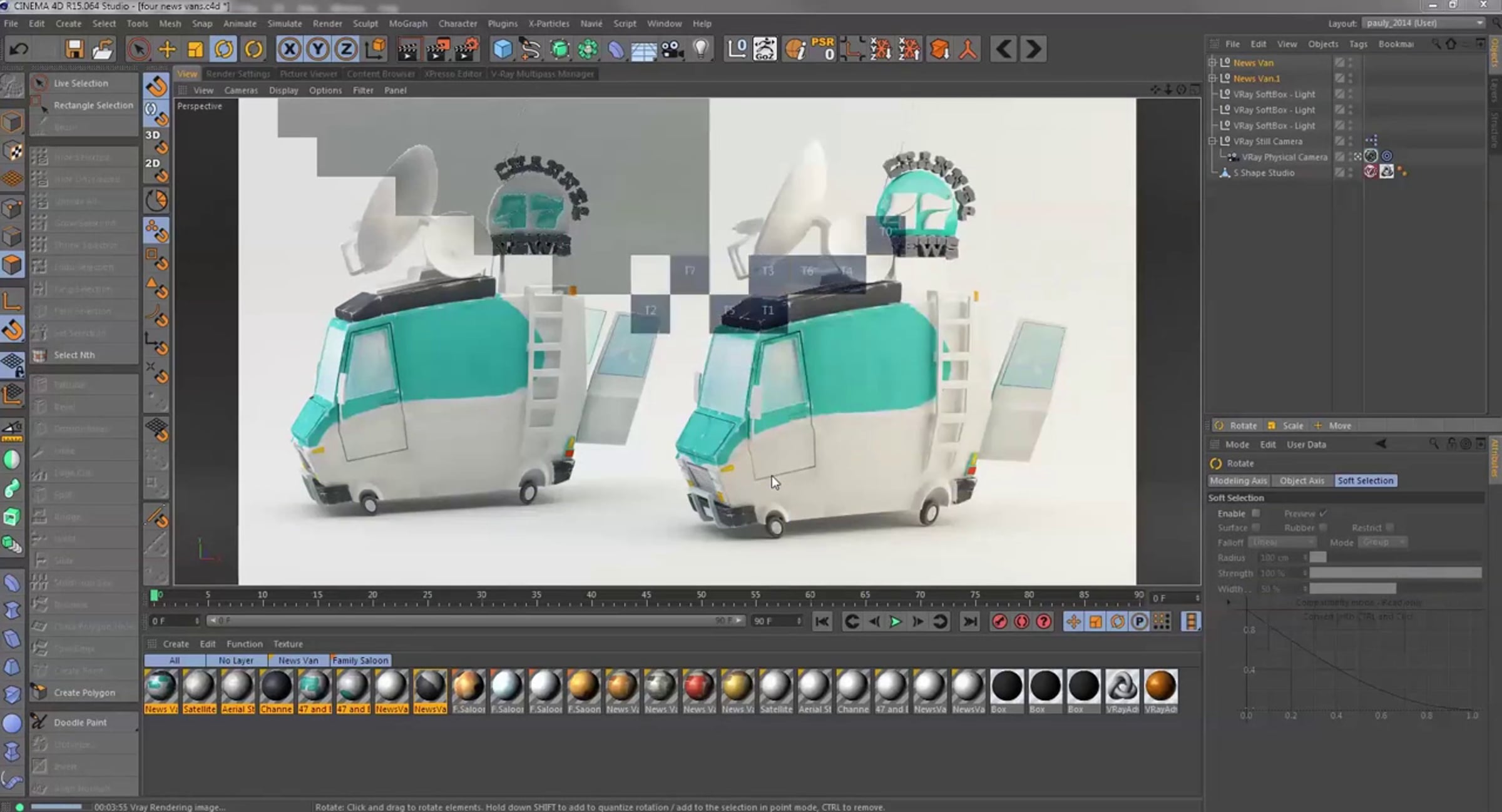Click the end frame 90 F field
1502x812 pixels.
click(776, 621)
